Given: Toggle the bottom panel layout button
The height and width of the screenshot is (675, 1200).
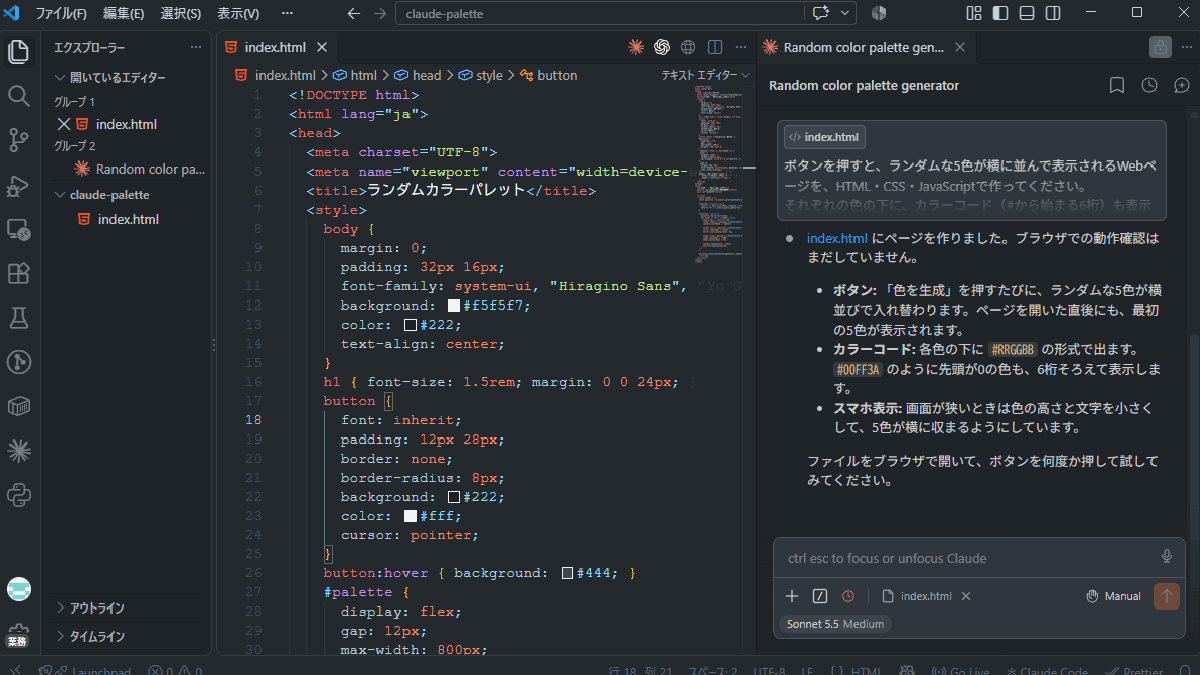Looking at the screenshot, I should tap(1027, 13).
